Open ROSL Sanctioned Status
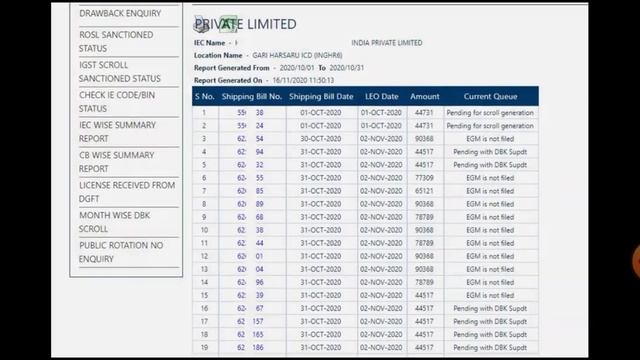 coord(116,42)
